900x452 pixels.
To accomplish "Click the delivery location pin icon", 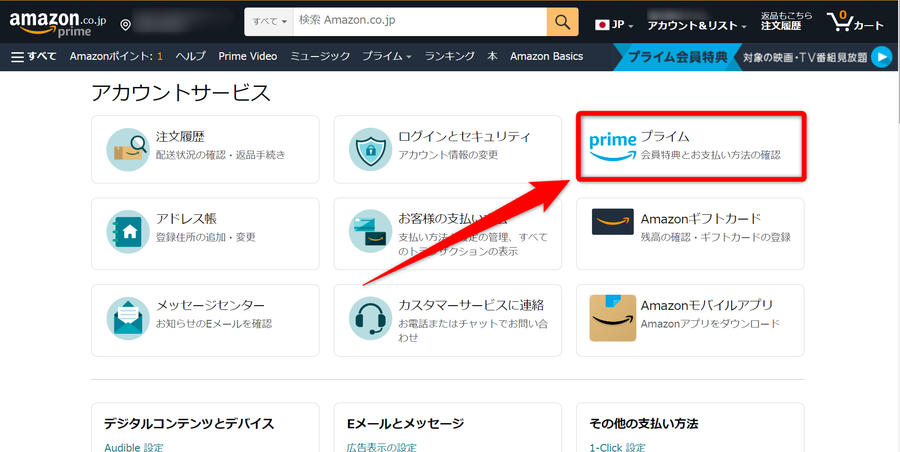I will (x=125, y=25).
